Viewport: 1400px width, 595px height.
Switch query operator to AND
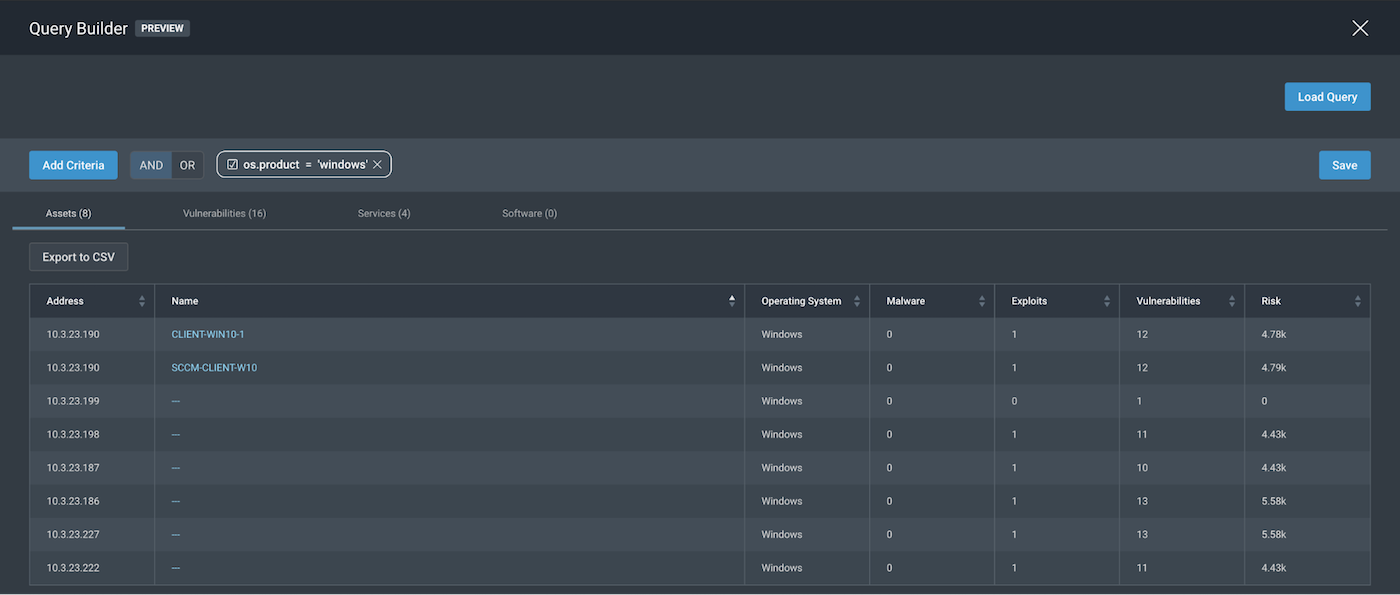point(151,165)
